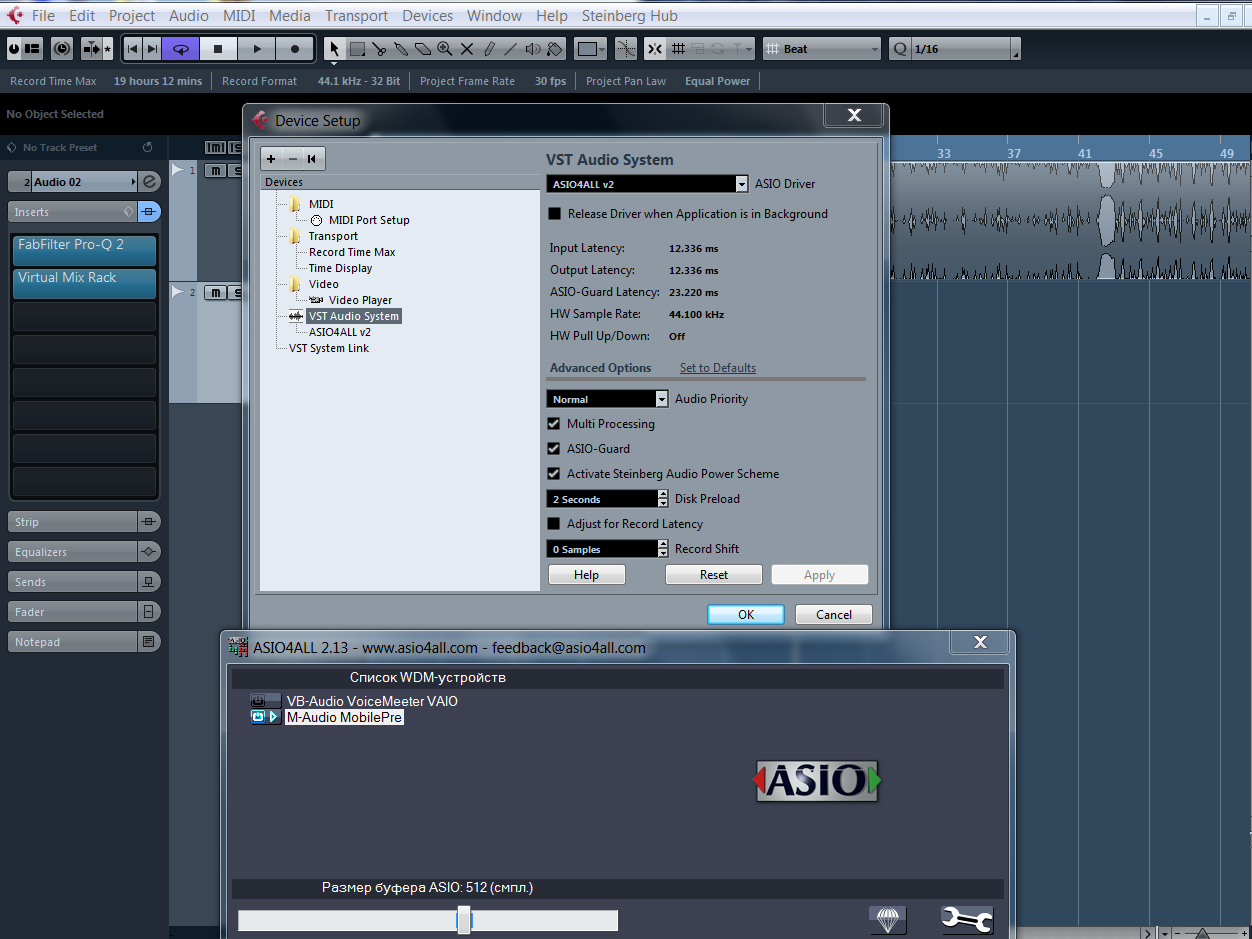Mute track 2 with its m button
Screen dimensions: 1252x939
click(x=215, y=293)
